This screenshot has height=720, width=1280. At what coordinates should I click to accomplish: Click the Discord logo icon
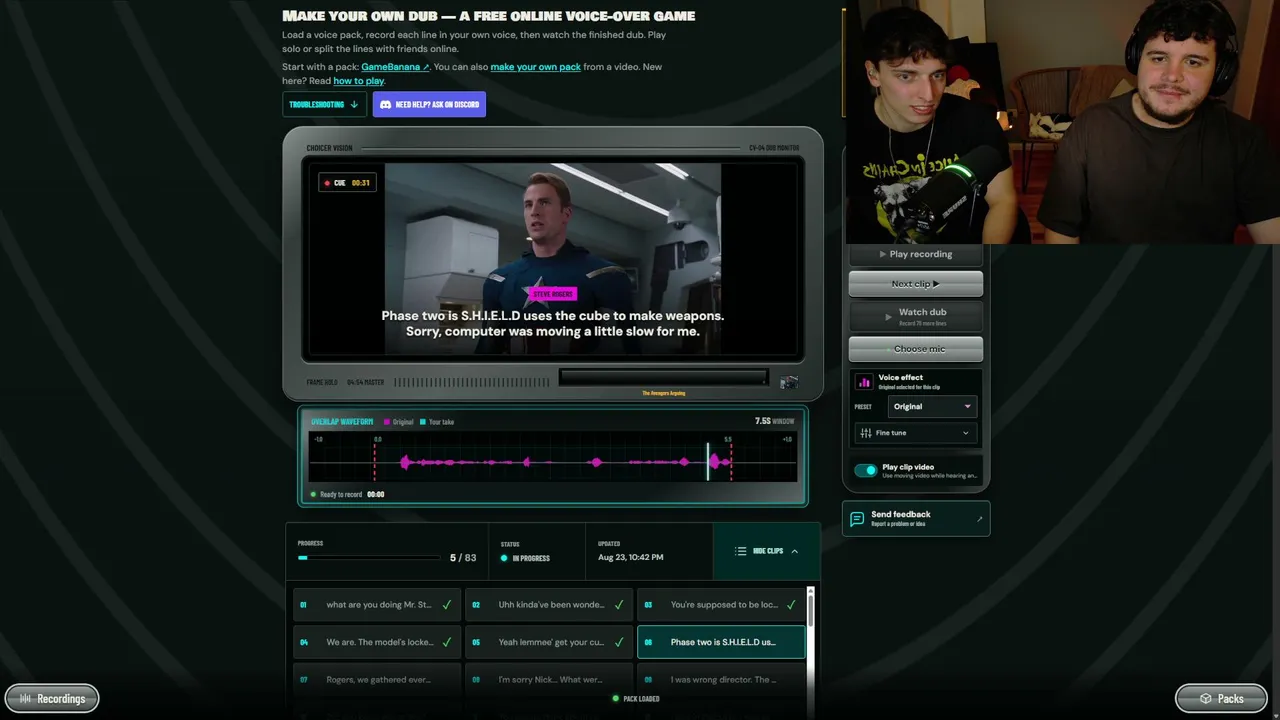pos(385,104)
